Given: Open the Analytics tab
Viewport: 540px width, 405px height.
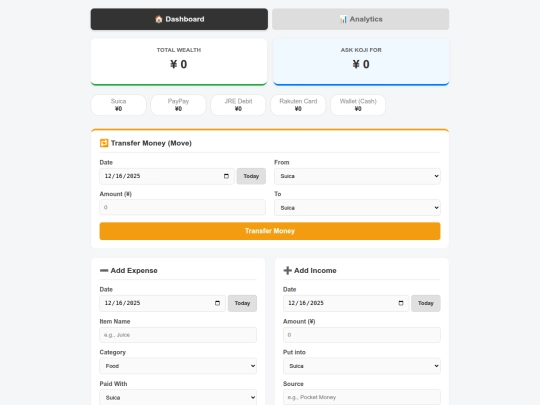Looking at the screenshot, I should (361, 19).
